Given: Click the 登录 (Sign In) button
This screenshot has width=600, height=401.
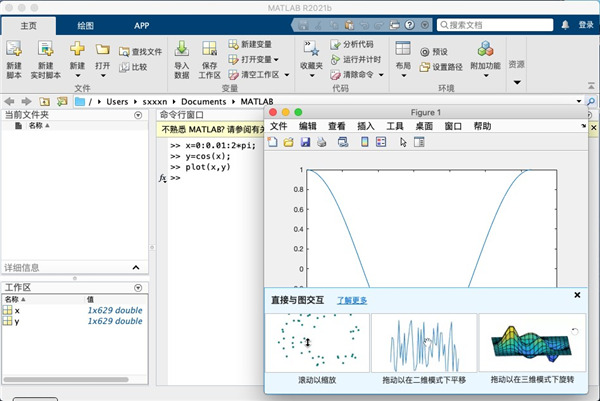Looking at the screenshot, I should click(586, 25).
